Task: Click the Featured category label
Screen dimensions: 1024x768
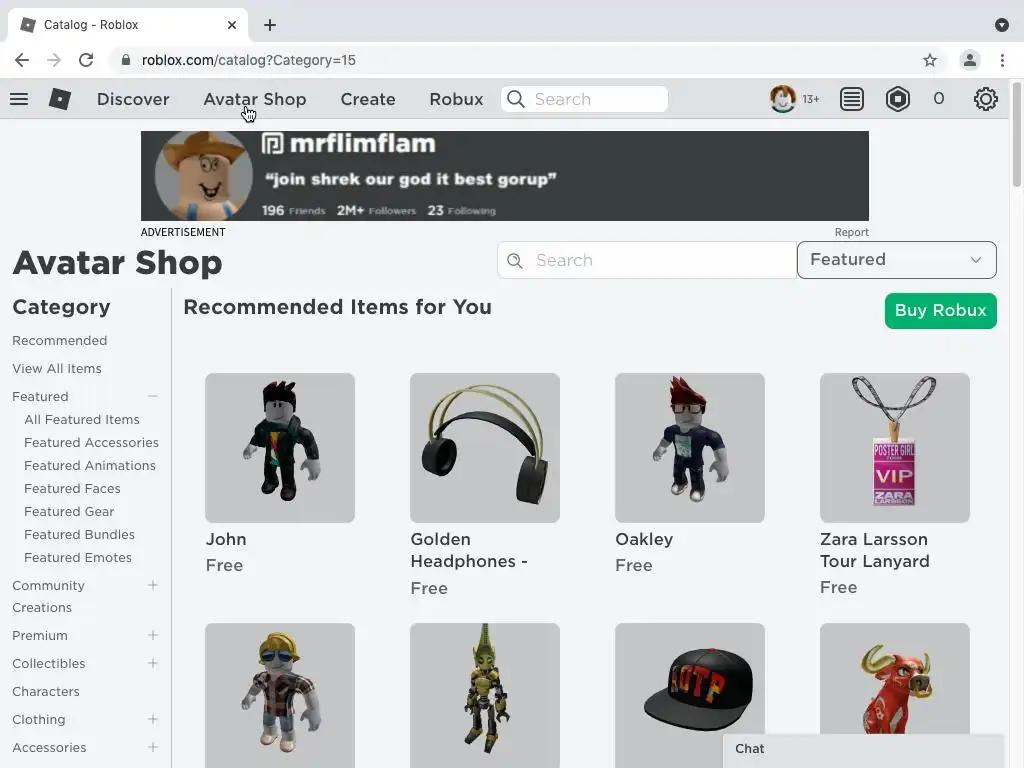Action: [x=40, y=396]
